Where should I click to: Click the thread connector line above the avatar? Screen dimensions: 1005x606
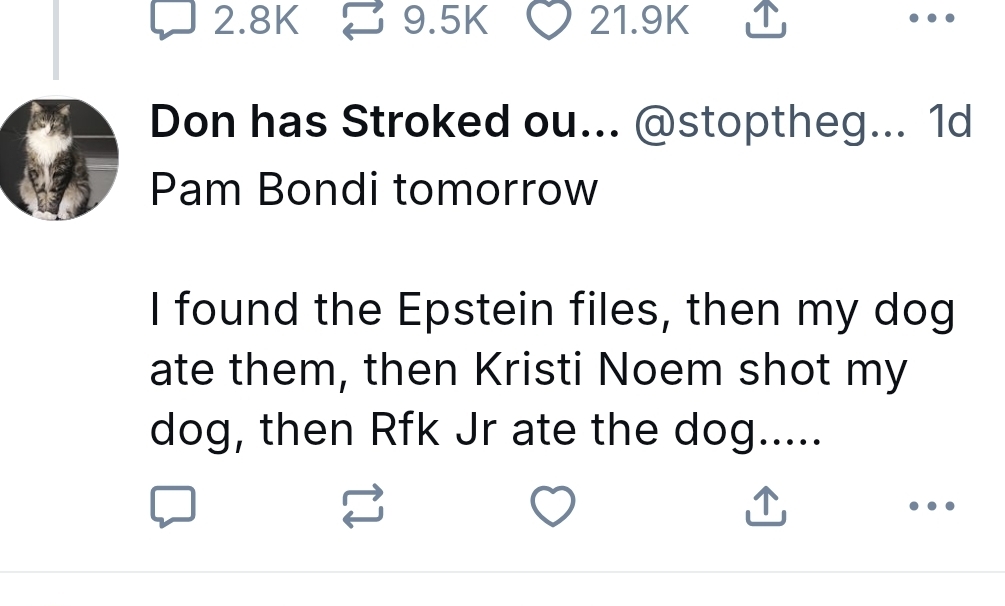[56, 40]
